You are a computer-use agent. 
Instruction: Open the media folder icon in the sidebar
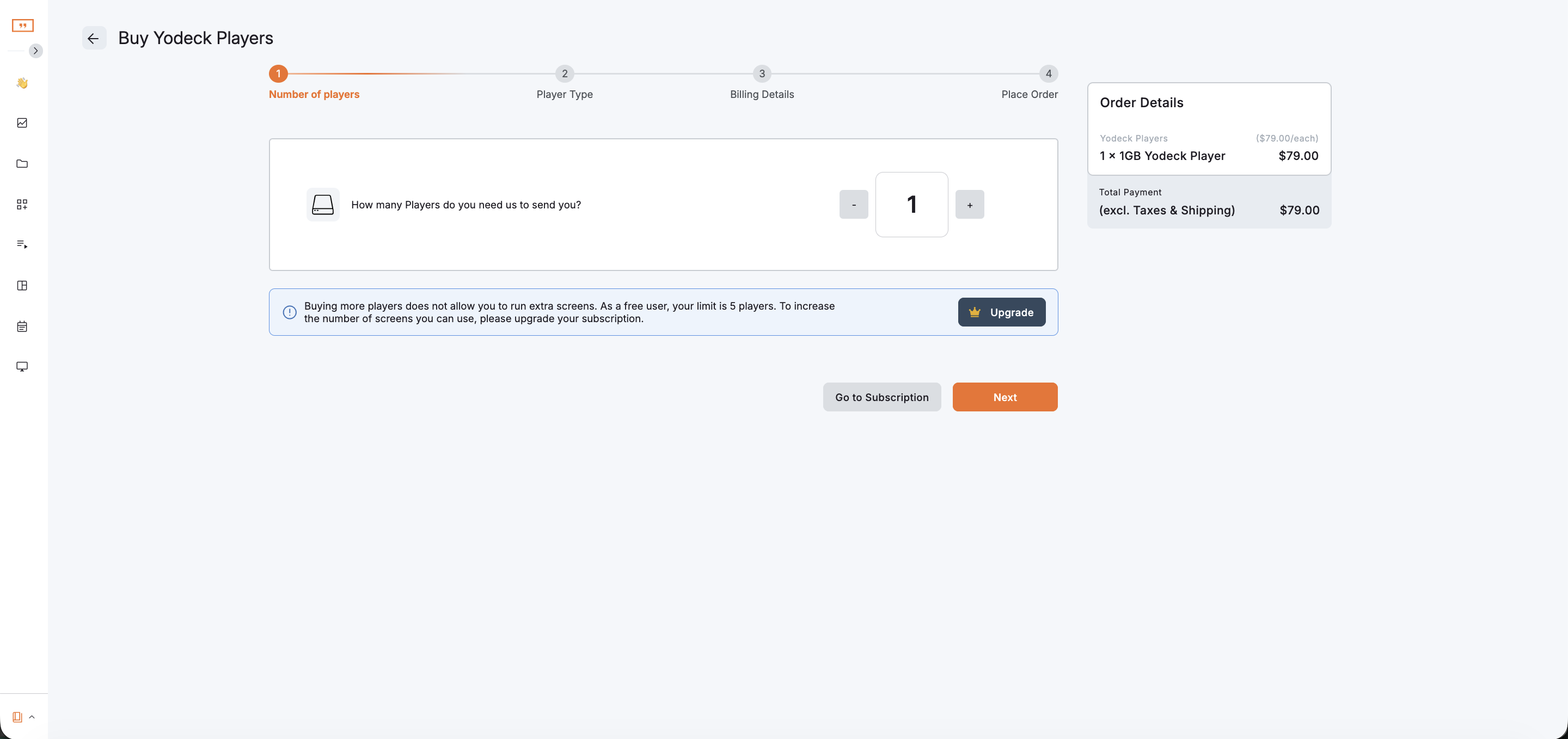pyautogui.click(x=22, y=164)
